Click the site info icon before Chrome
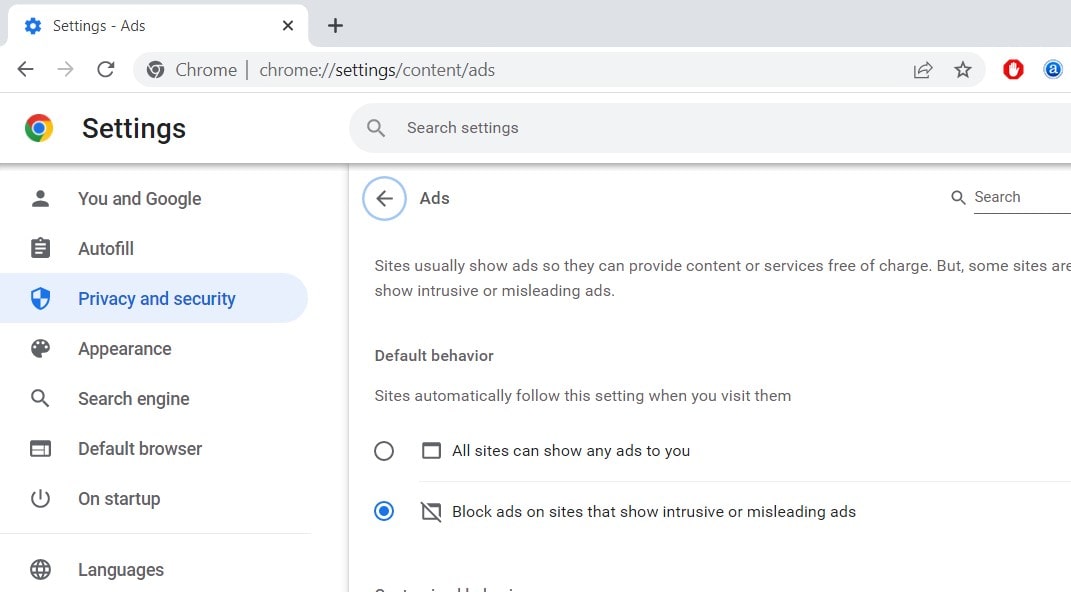 (x=155, y=70)
